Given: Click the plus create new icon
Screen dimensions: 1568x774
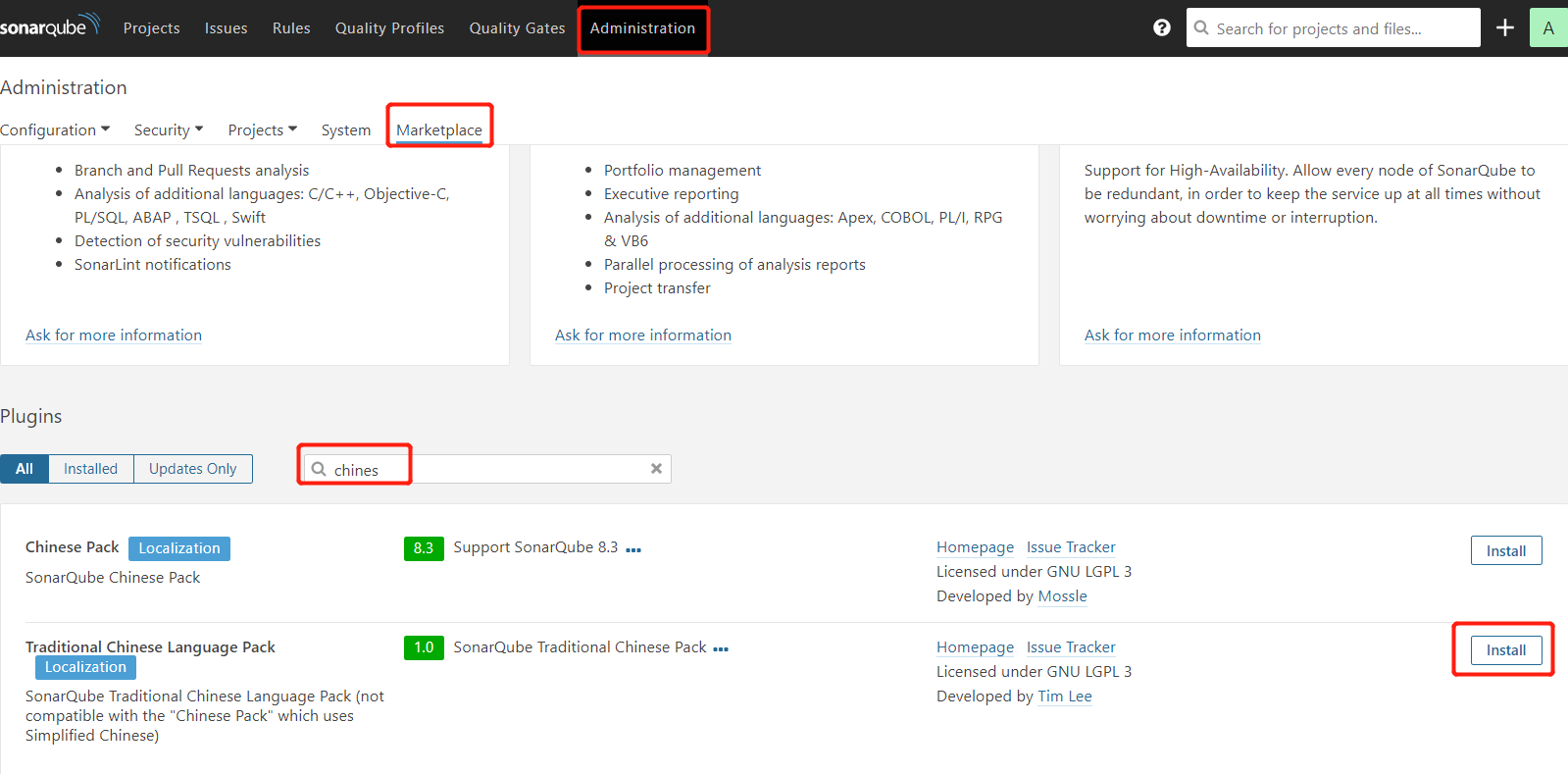Looking at the screenshot, I should [x=1505, y=27].
